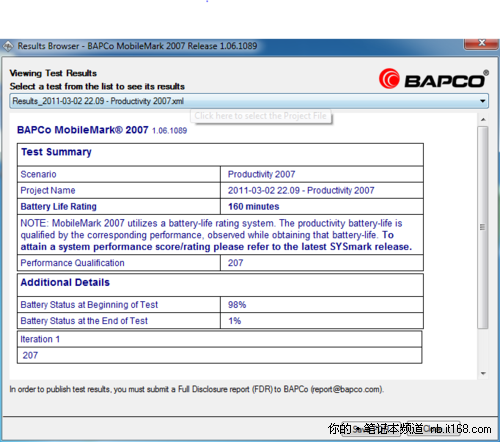Click the 'Performance Qualification' label

click(x=72, y=263)
